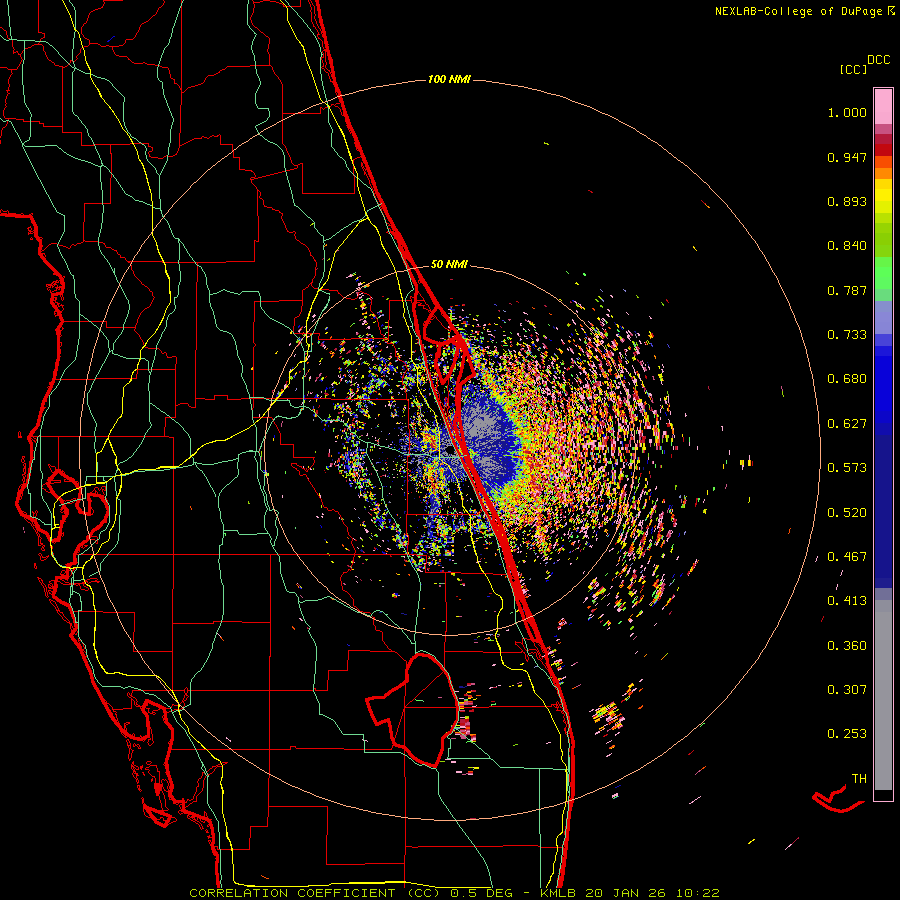
Task: Click the 100 NMI range ring label
Action: pyautogui.click(x=449, y=79)
